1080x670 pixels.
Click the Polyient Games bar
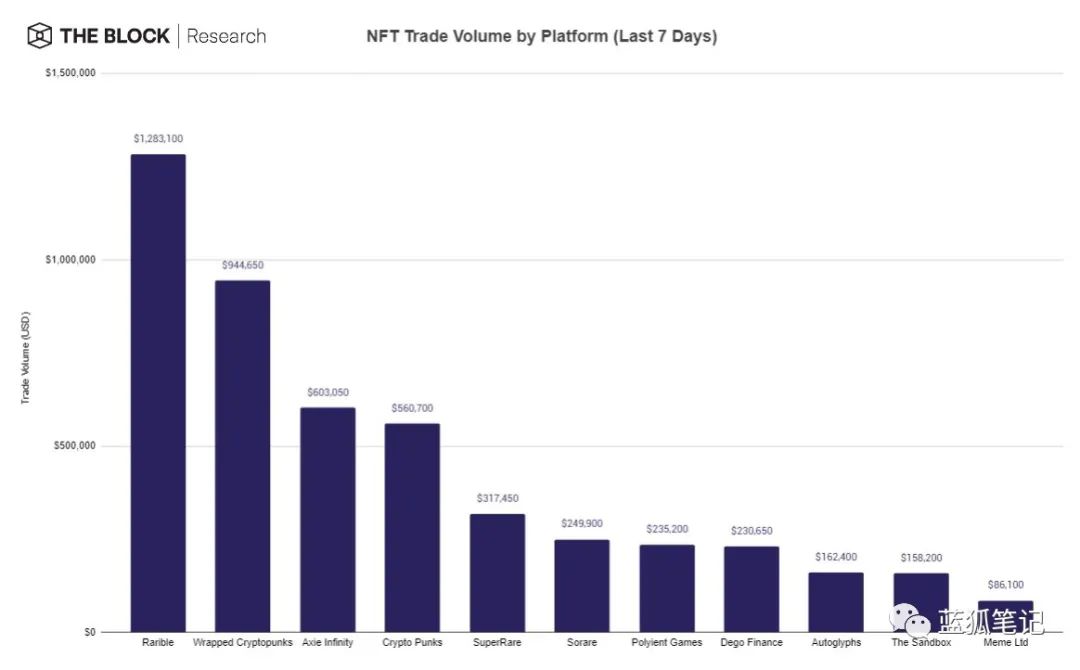(667, 588)
